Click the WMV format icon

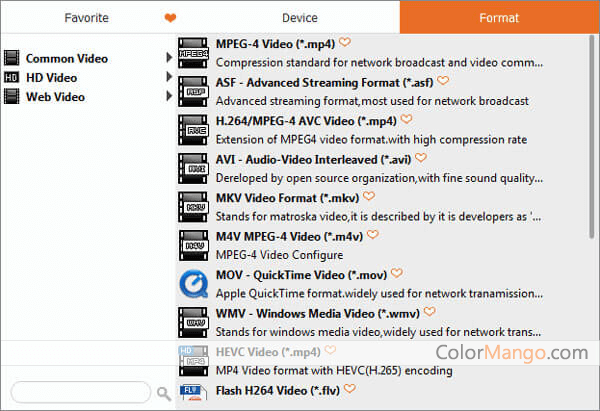(193, 323)
